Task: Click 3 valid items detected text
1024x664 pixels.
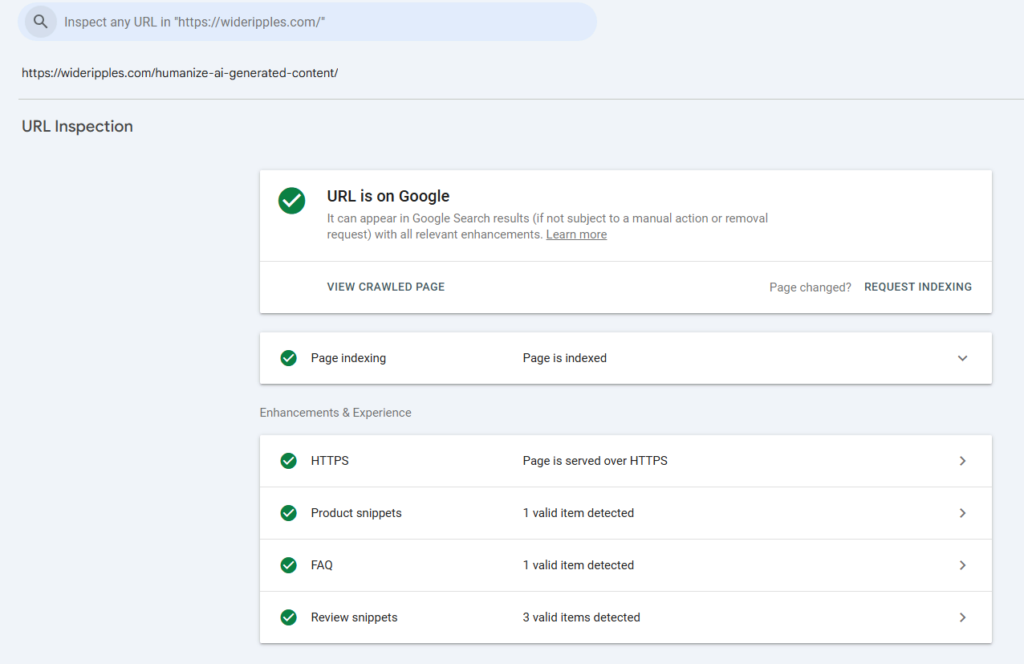Action: [x=581, y=618]
